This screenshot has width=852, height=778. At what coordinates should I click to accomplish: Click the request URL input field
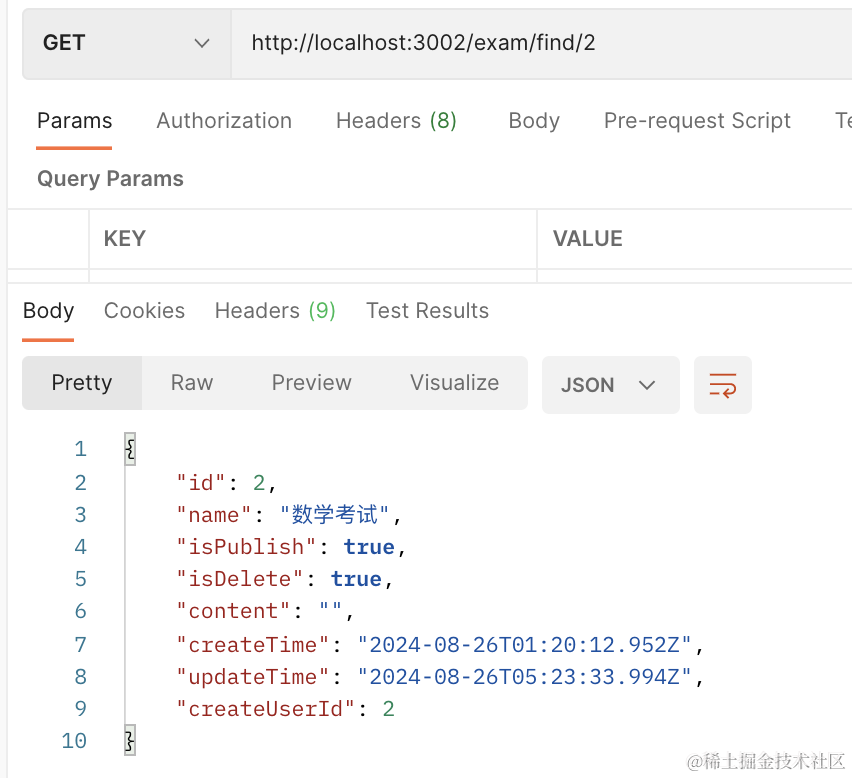[x=540, y=43]
